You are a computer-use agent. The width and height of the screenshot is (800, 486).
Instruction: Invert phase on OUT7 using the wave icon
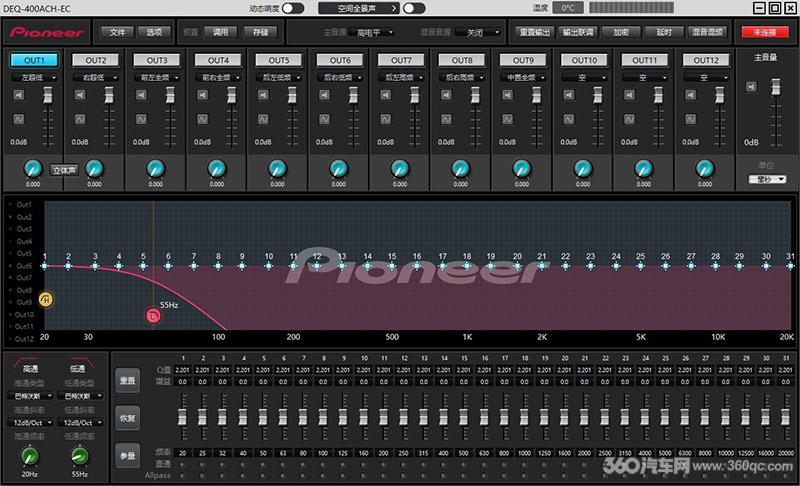[386, 119]
